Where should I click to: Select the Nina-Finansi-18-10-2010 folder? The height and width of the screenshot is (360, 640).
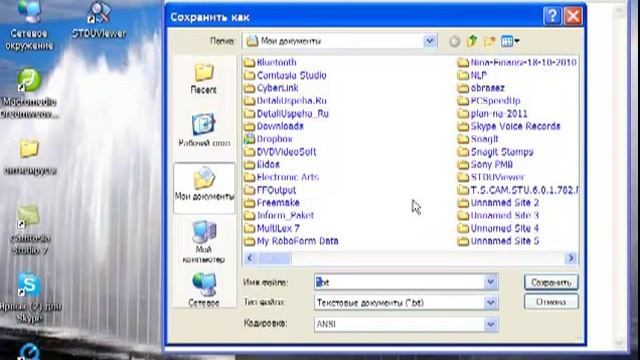click(517, 62)
